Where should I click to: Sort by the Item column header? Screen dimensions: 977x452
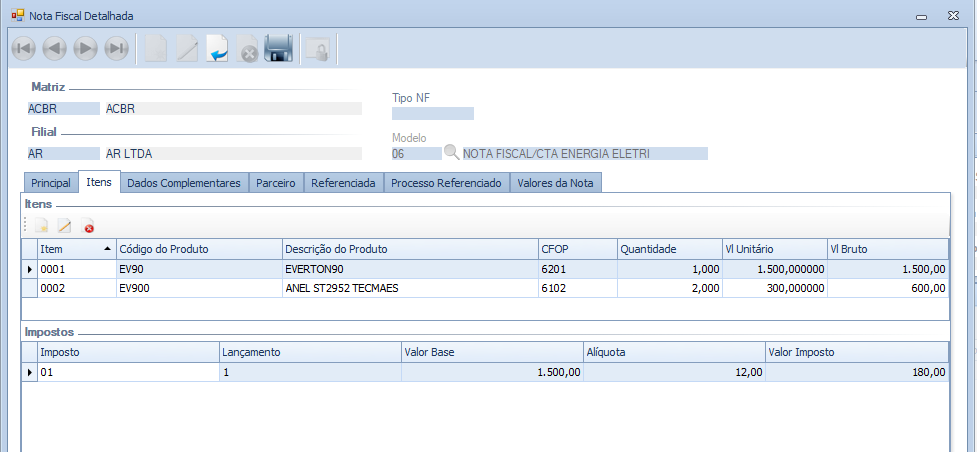click(x=70, y=248)
